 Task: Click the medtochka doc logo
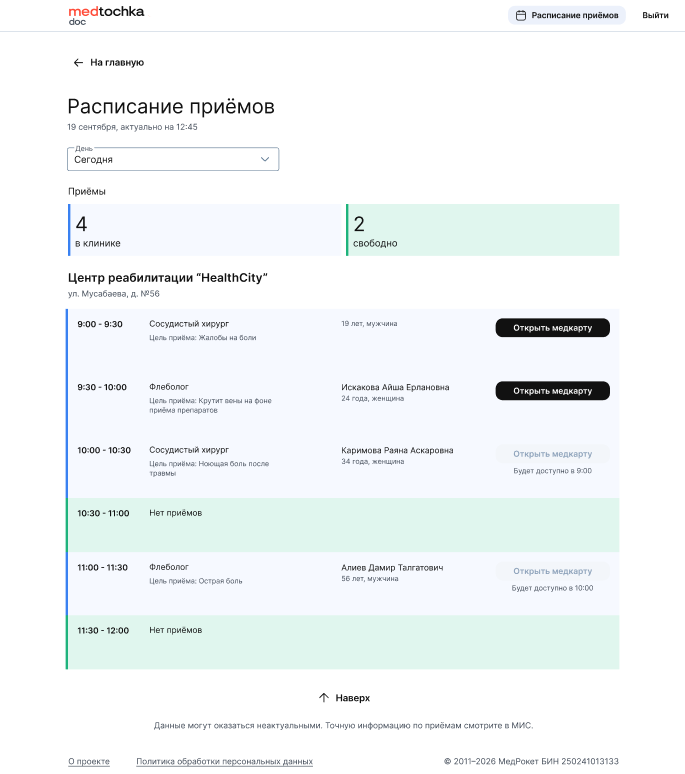[x=106, y=15]
